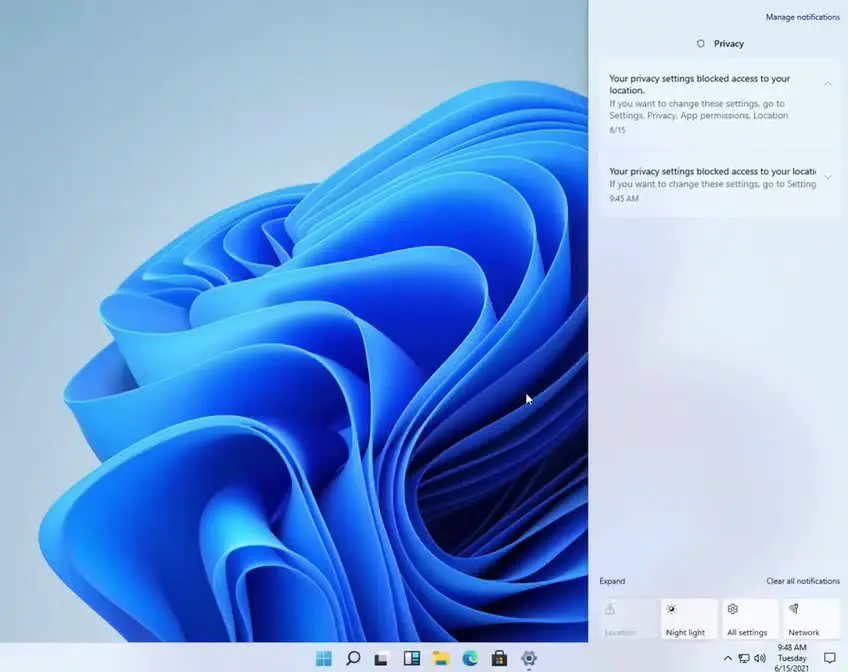
Task: Open All settings quick action tile
Action: coord(749,619)
